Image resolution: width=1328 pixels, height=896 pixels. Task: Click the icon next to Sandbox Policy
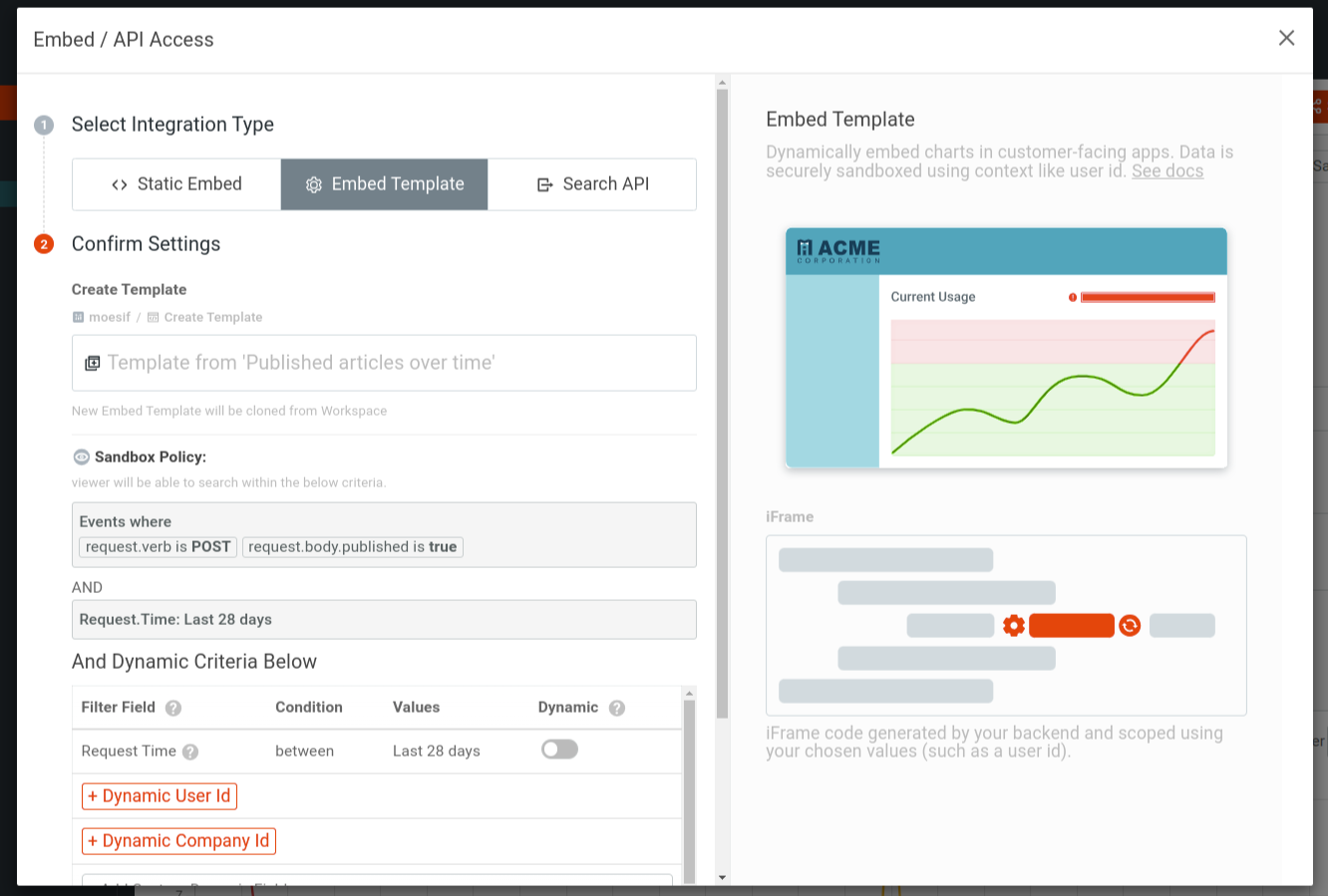click(x=80, y=456)
